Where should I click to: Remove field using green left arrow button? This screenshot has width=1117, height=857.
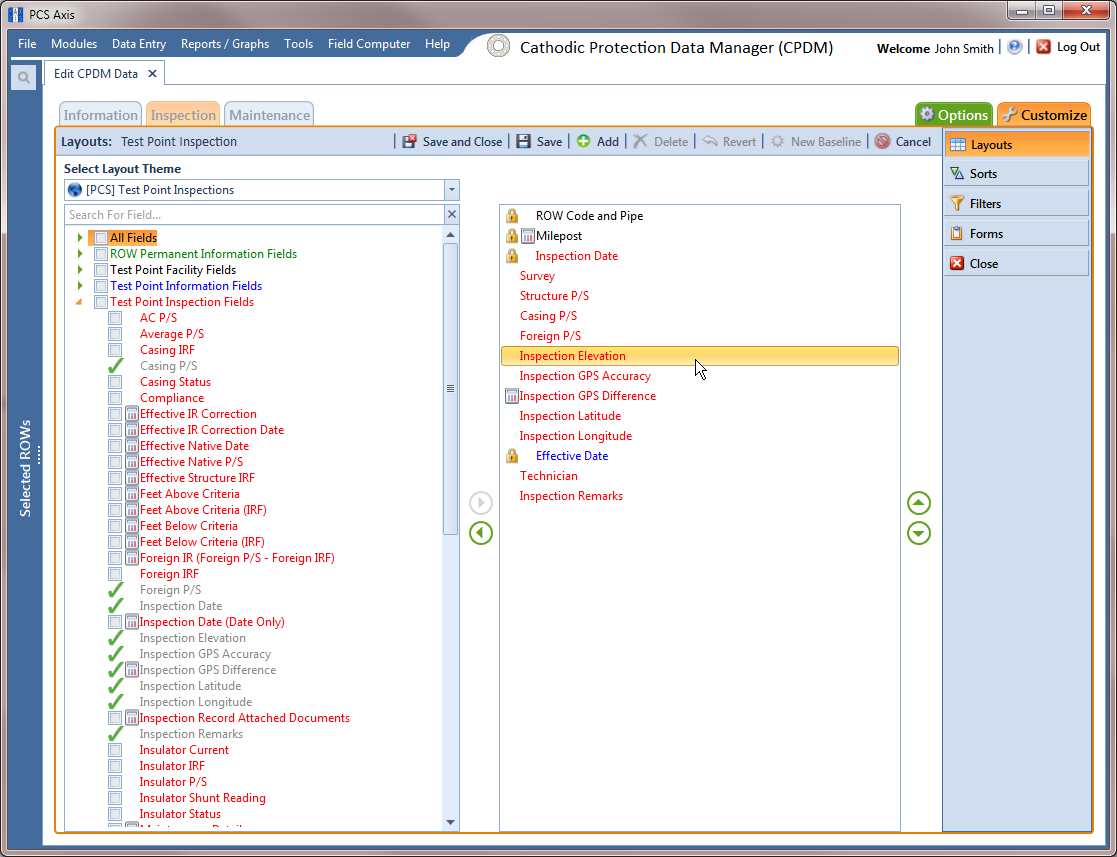481,533
